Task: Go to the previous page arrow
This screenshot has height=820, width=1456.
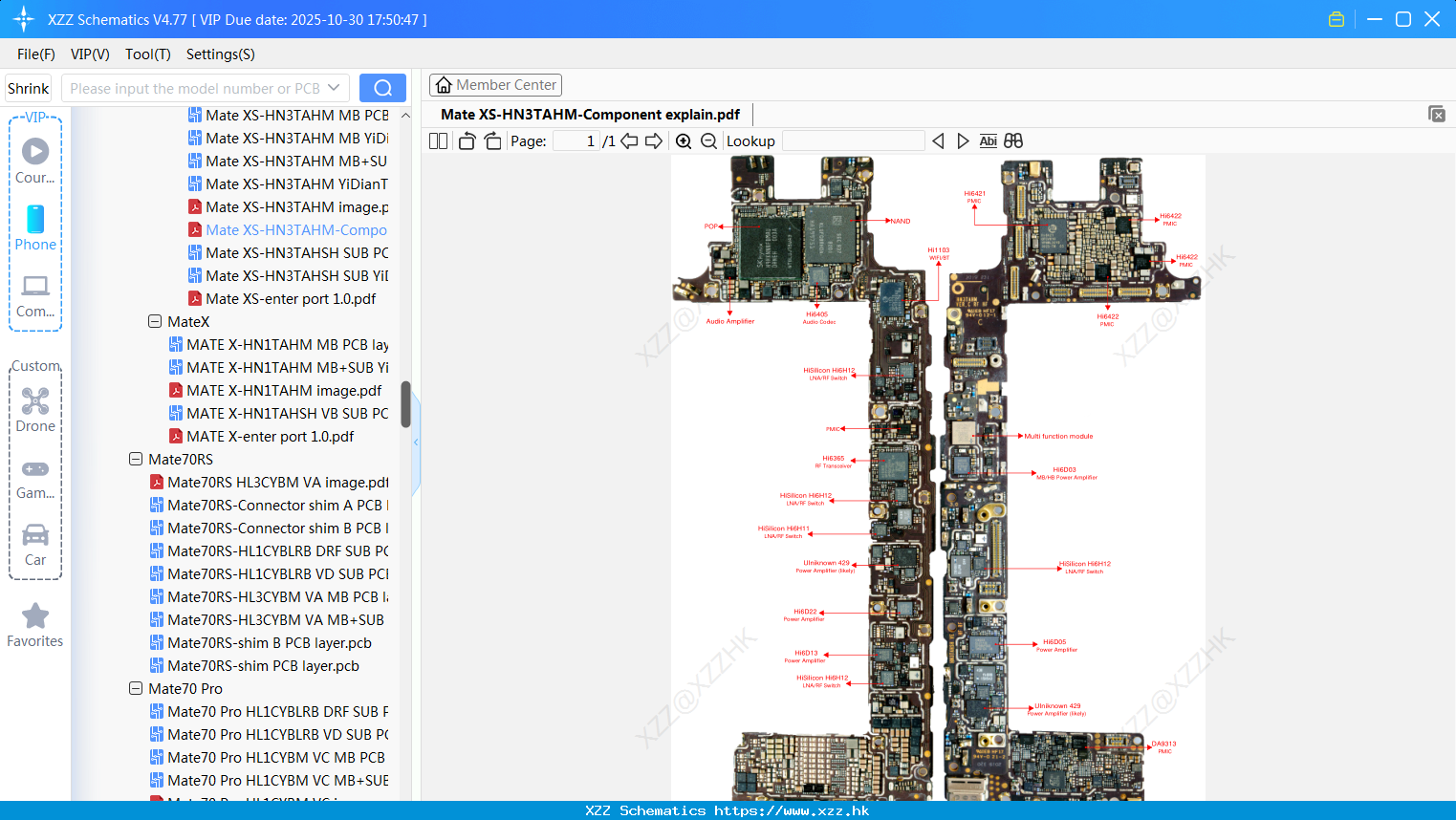Action: coord(629,141)
